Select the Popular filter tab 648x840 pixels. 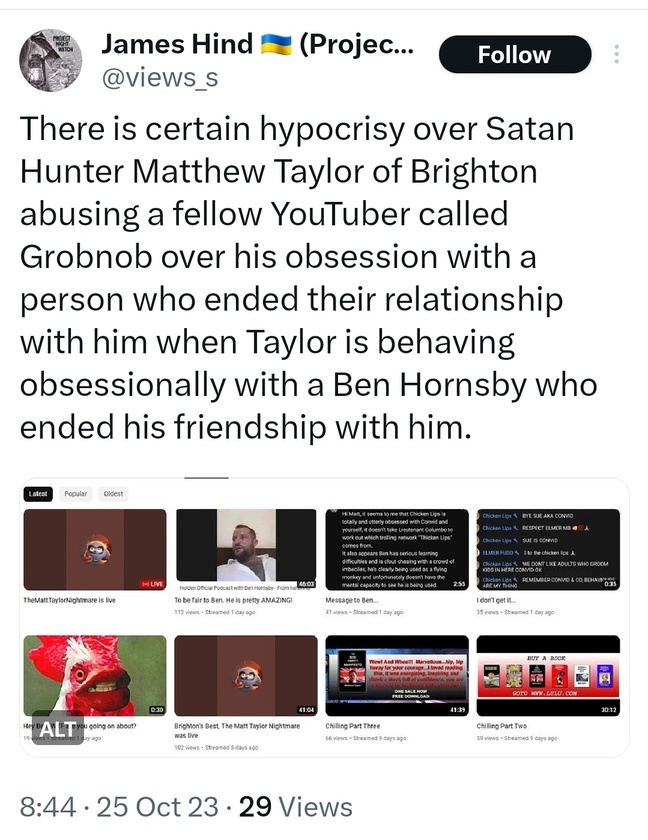[76, 493]
